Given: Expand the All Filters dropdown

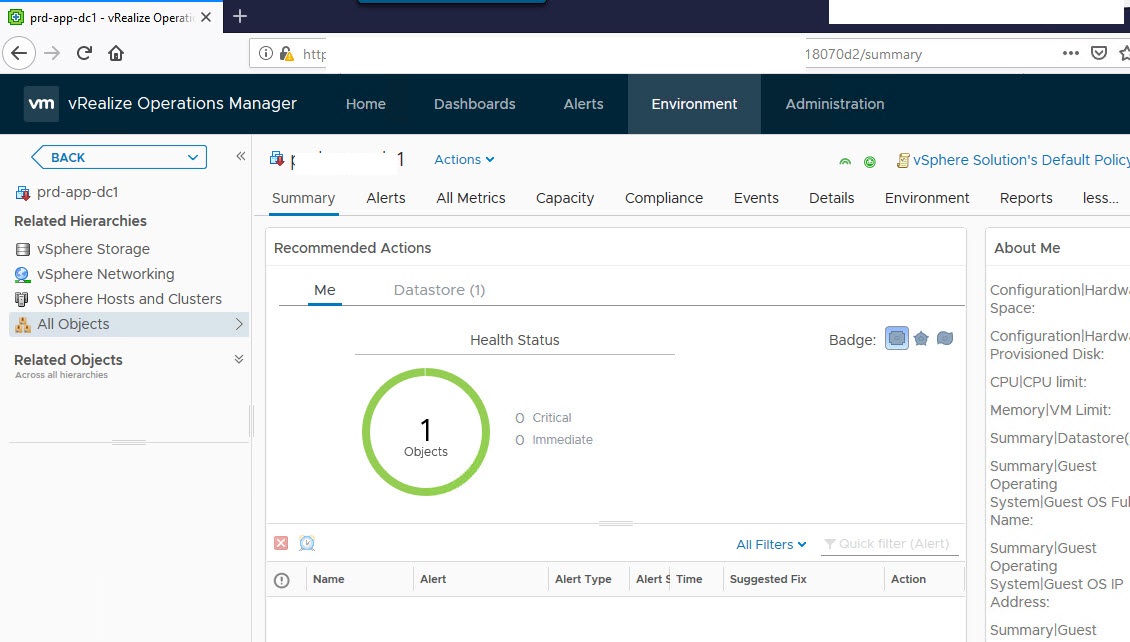Looking at the screenshot, I should click(771, 544).
